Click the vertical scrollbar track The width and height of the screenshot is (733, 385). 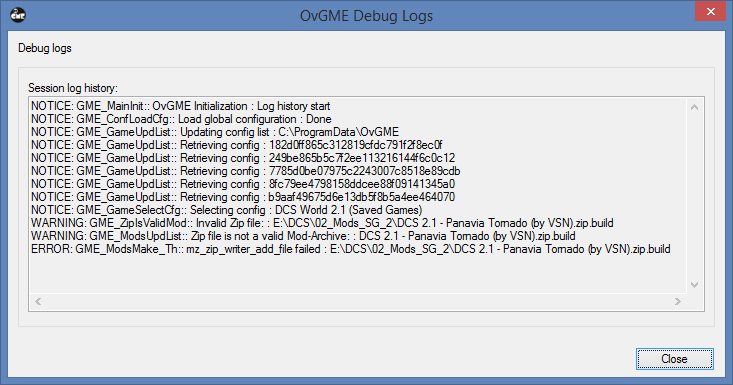[695, 196]
